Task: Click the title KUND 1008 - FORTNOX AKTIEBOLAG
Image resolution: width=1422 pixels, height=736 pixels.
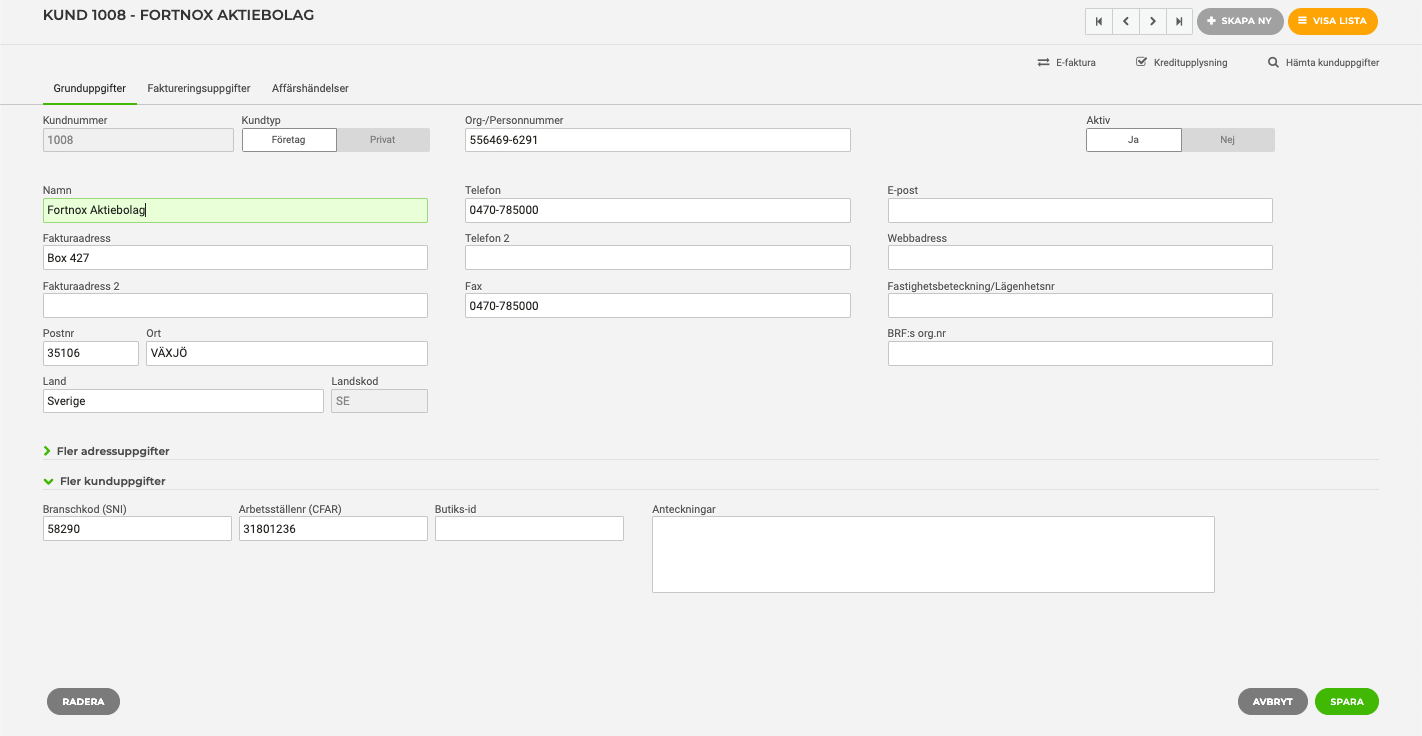Action: tap(178, 16)
